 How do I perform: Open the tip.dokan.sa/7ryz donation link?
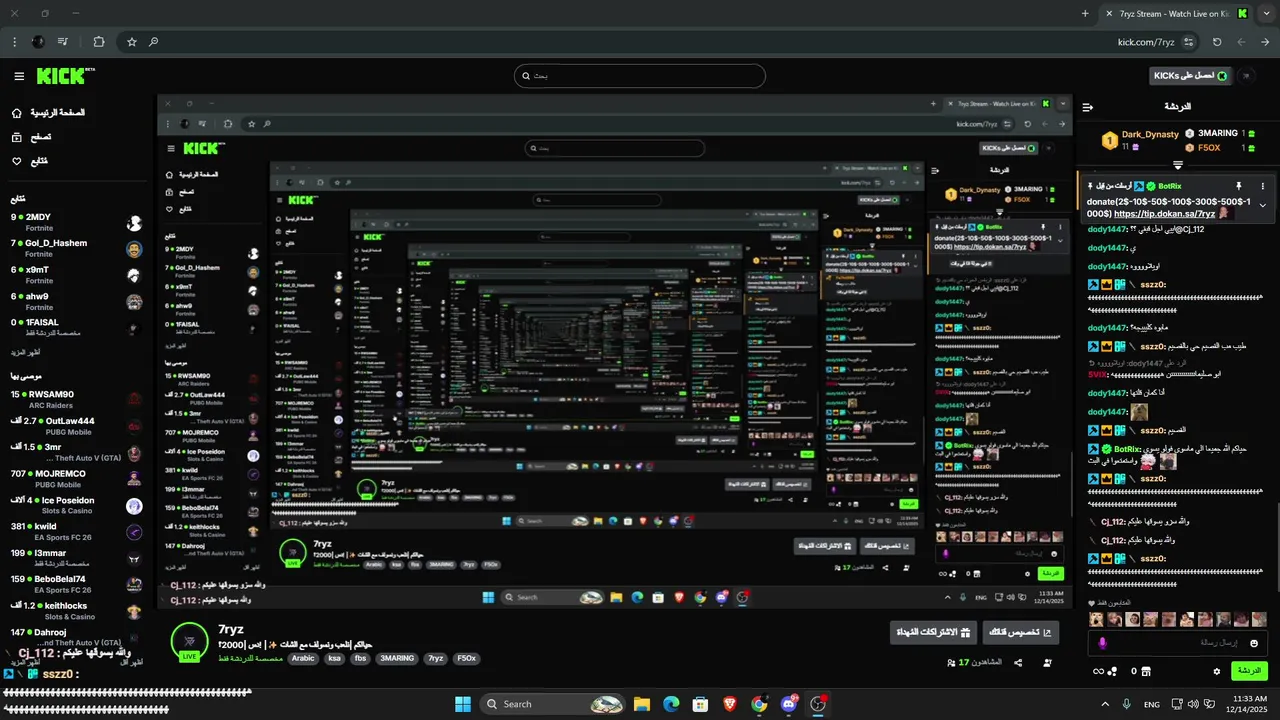point(1164,214)
